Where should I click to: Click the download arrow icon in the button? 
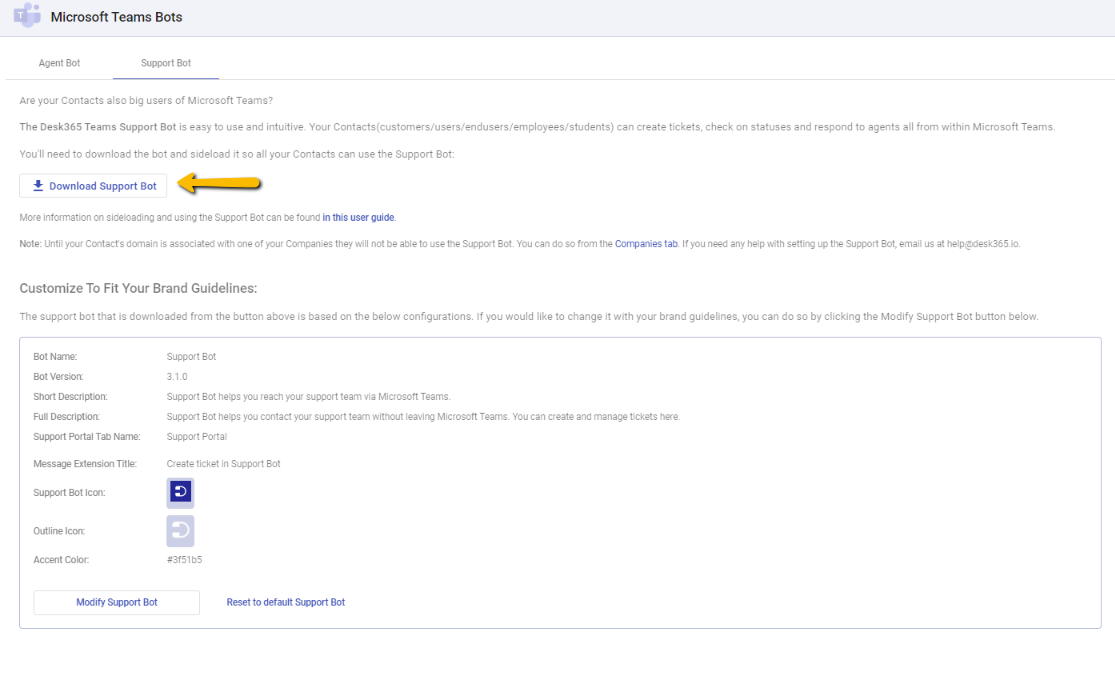point(38,186)
